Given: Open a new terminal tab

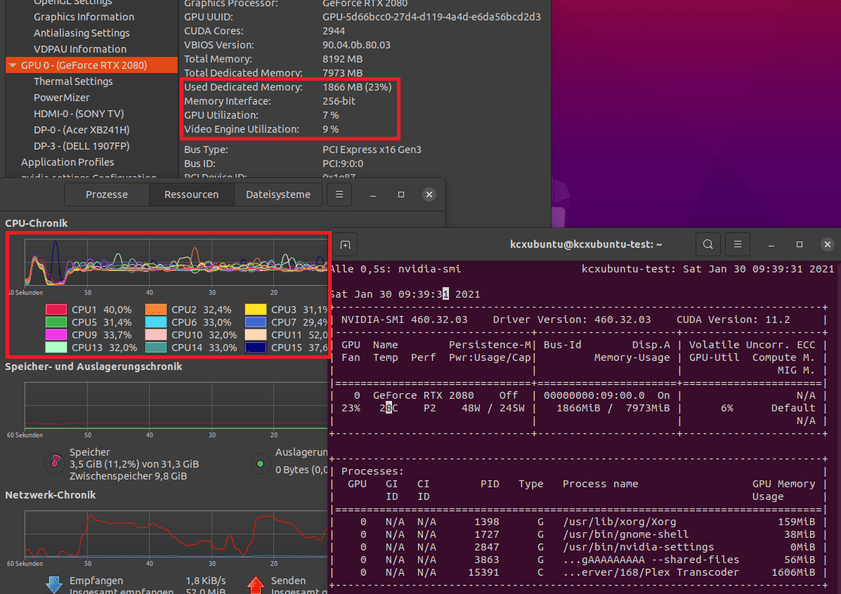Looking at the screenshot, I should (345, 245).
